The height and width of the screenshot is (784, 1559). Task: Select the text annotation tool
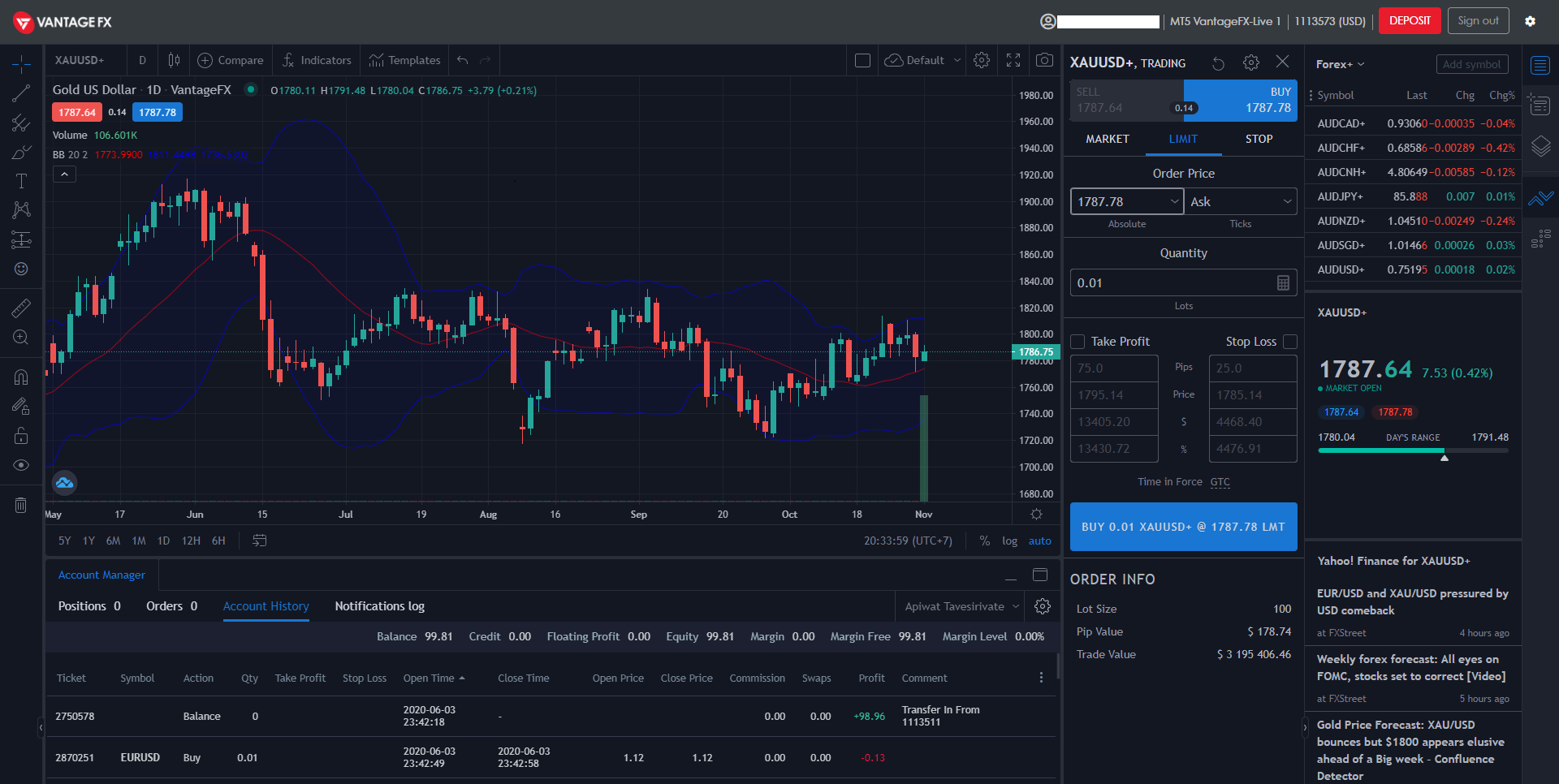[21, 181]
